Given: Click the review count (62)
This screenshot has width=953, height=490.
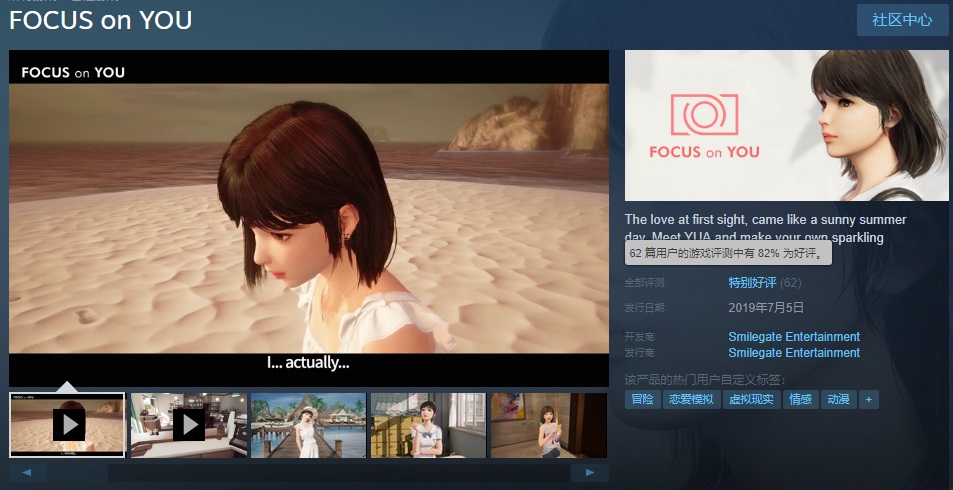Looking at the screenshot, I should click(790, 283).
